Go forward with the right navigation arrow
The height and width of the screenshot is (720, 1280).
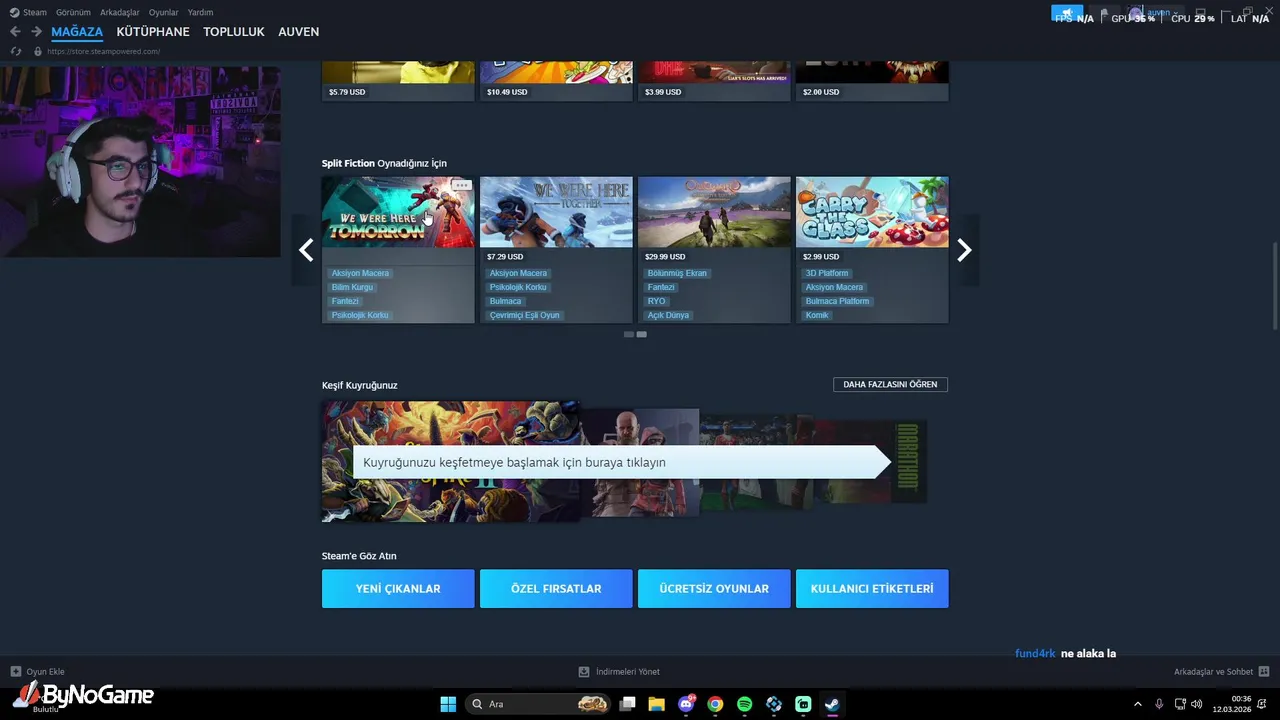(36, 32)
